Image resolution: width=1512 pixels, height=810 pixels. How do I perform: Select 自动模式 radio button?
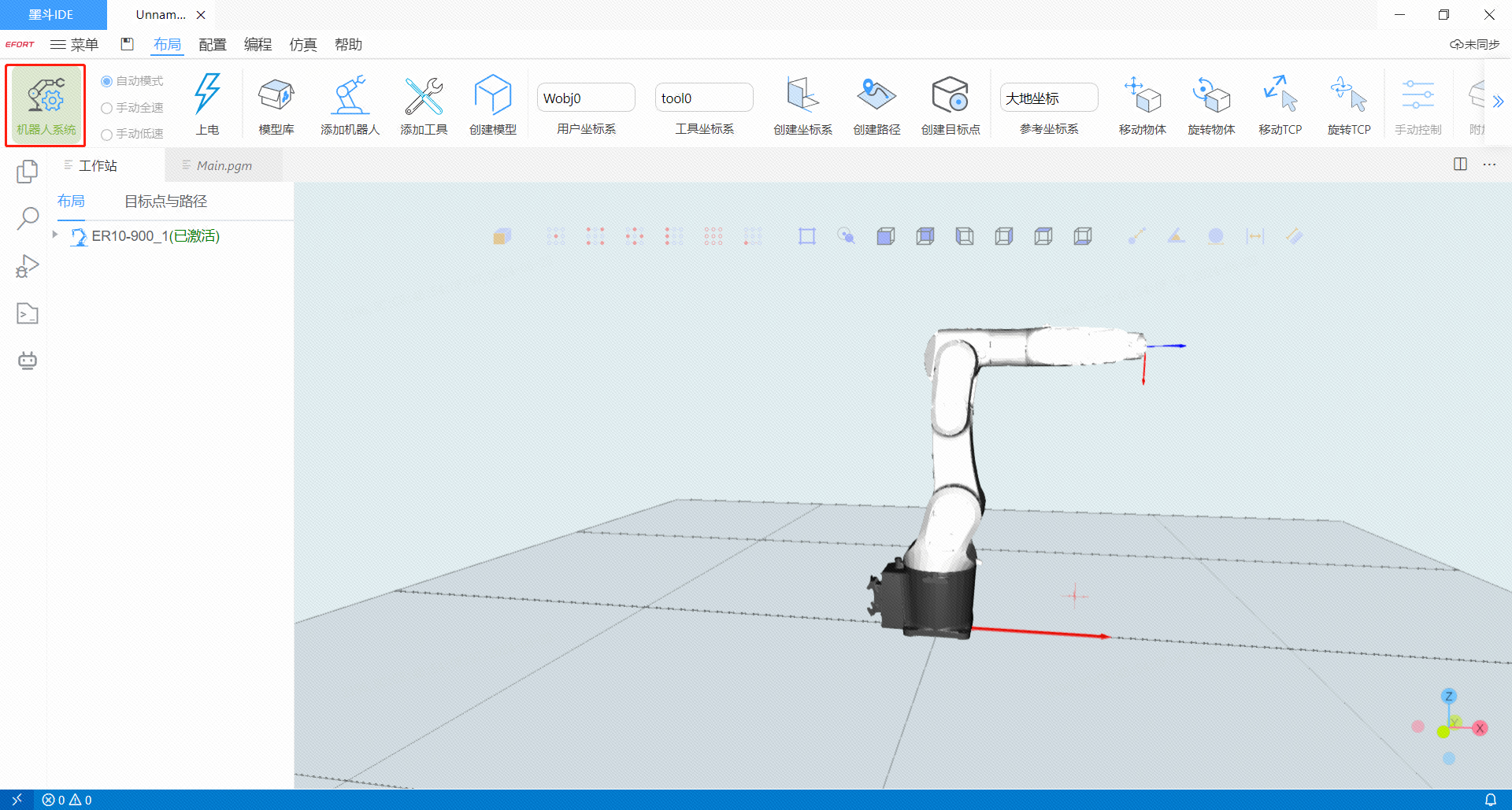[107, 81]
